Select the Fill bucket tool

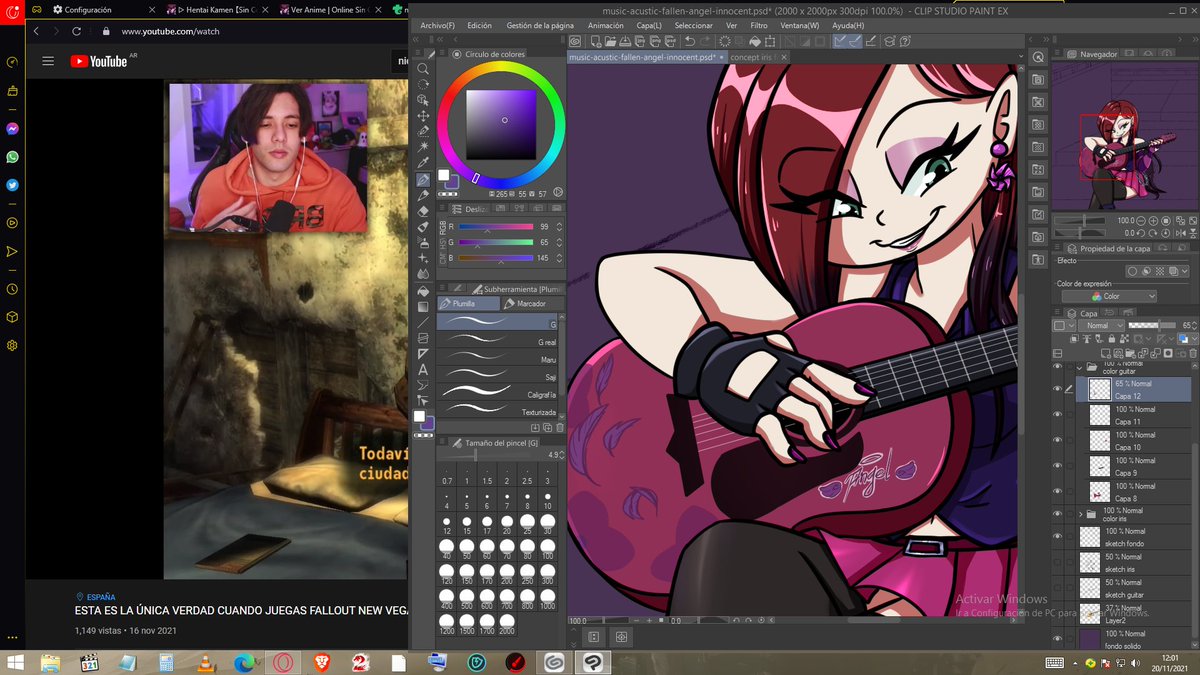[424, 291]
